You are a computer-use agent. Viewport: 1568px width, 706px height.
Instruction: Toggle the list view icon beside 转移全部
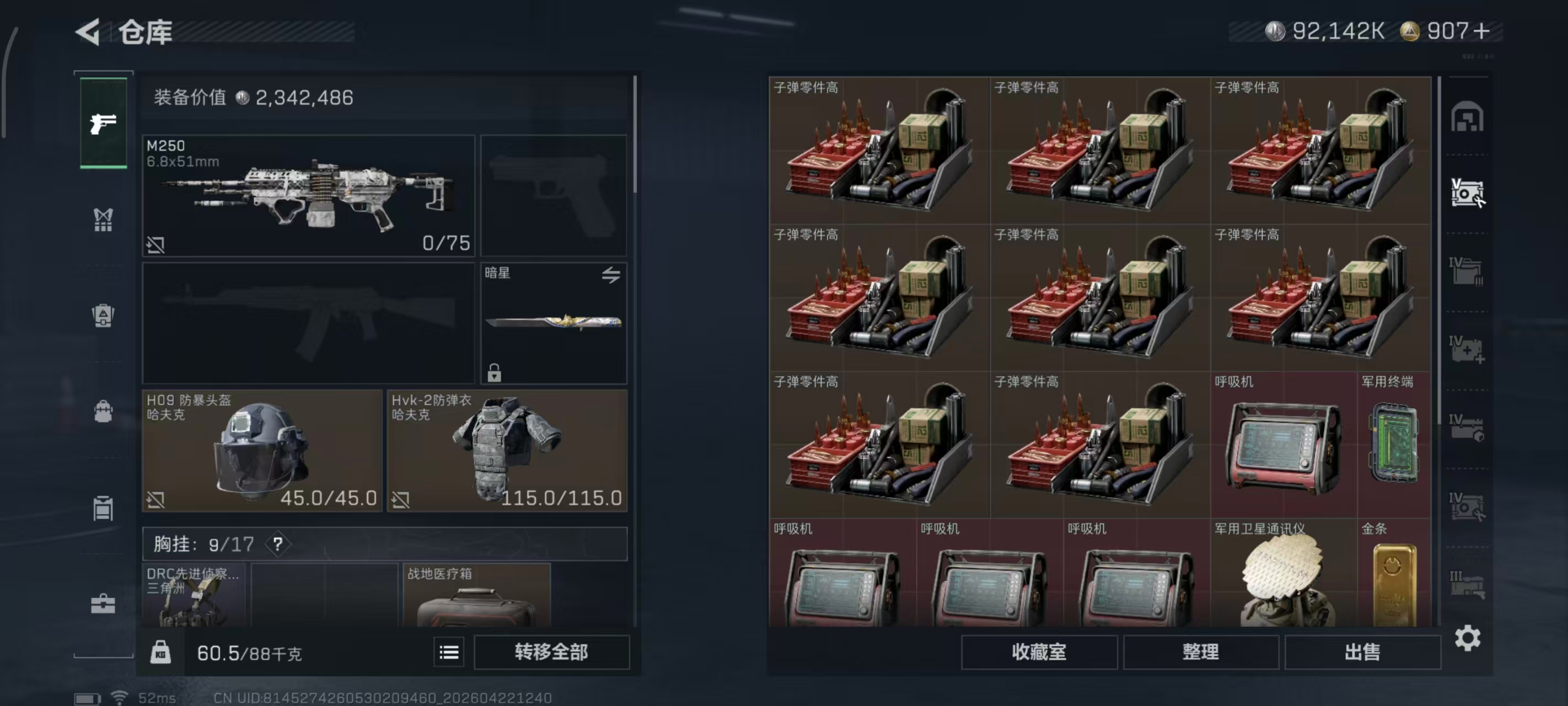point(449,653)
